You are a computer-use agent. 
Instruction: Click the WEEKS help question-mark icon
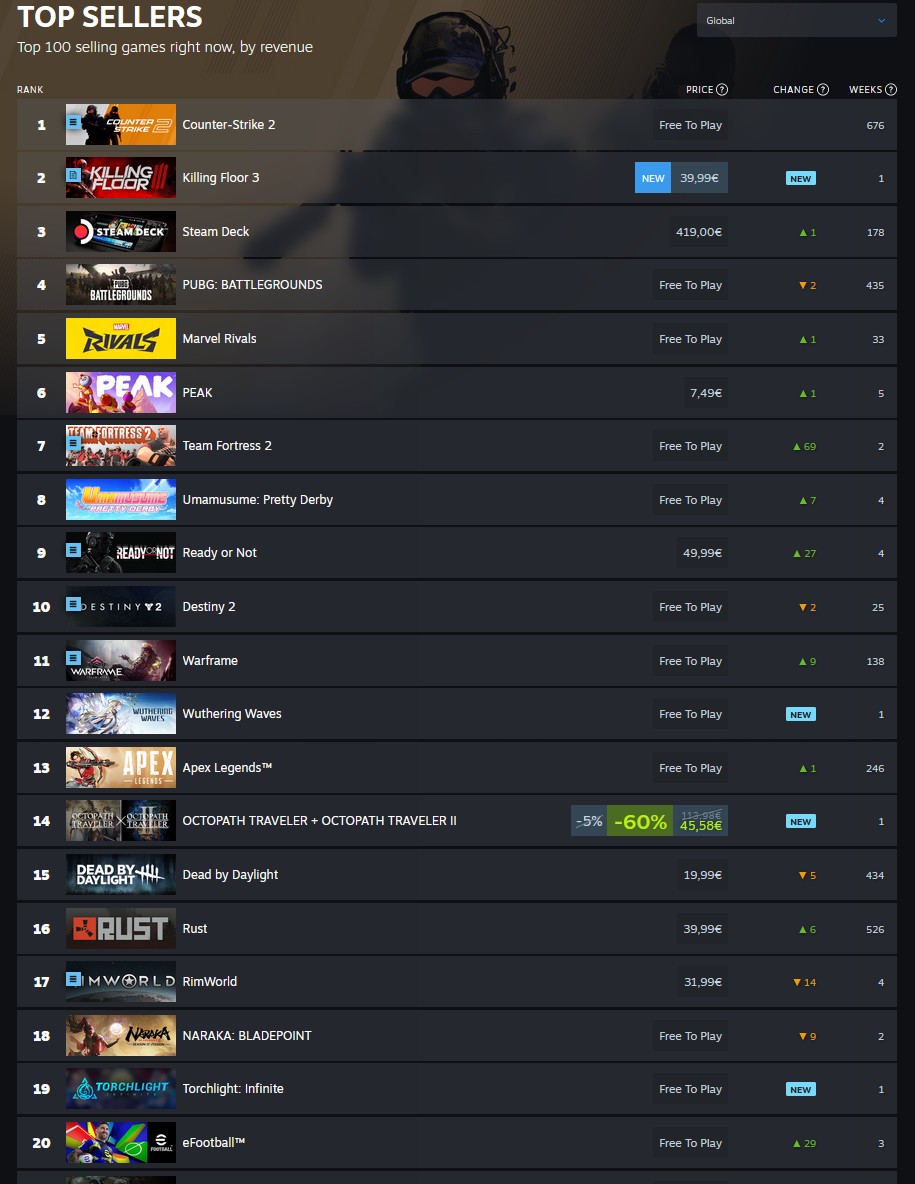(891, 89)
